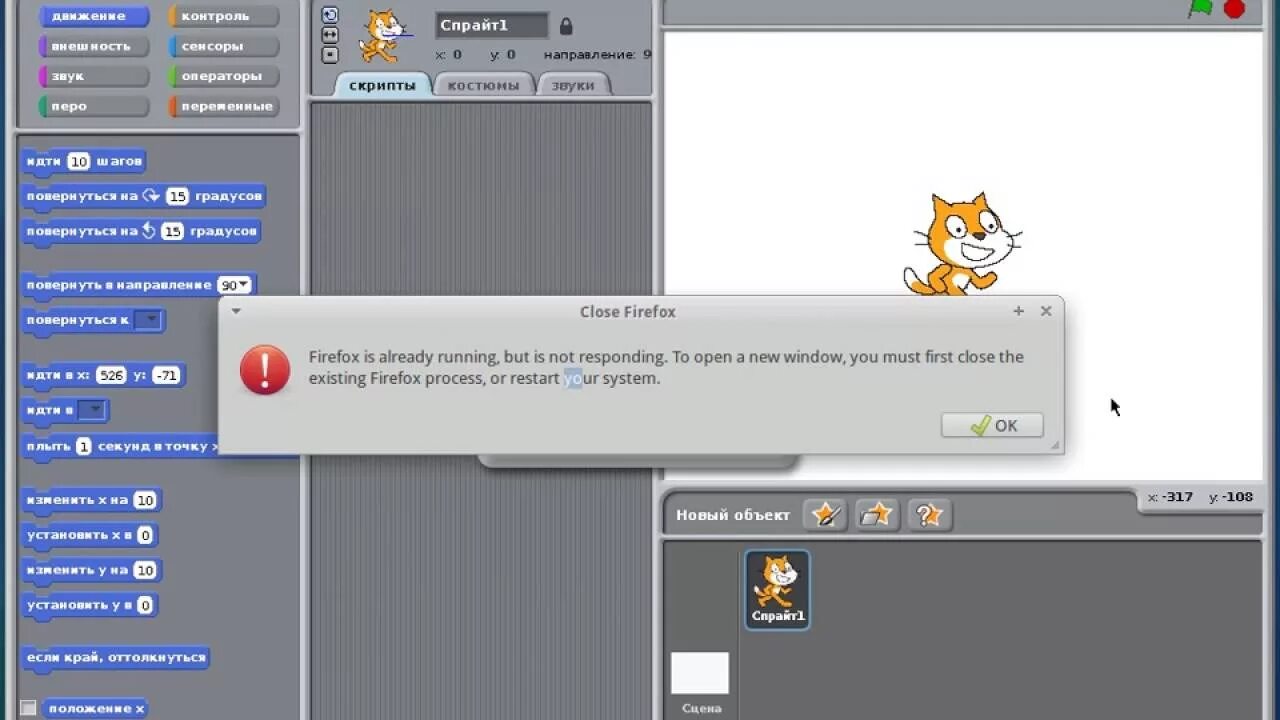This screenshot has width=1280, height=720.
Task: Select the перо block category
Action: 93,106
